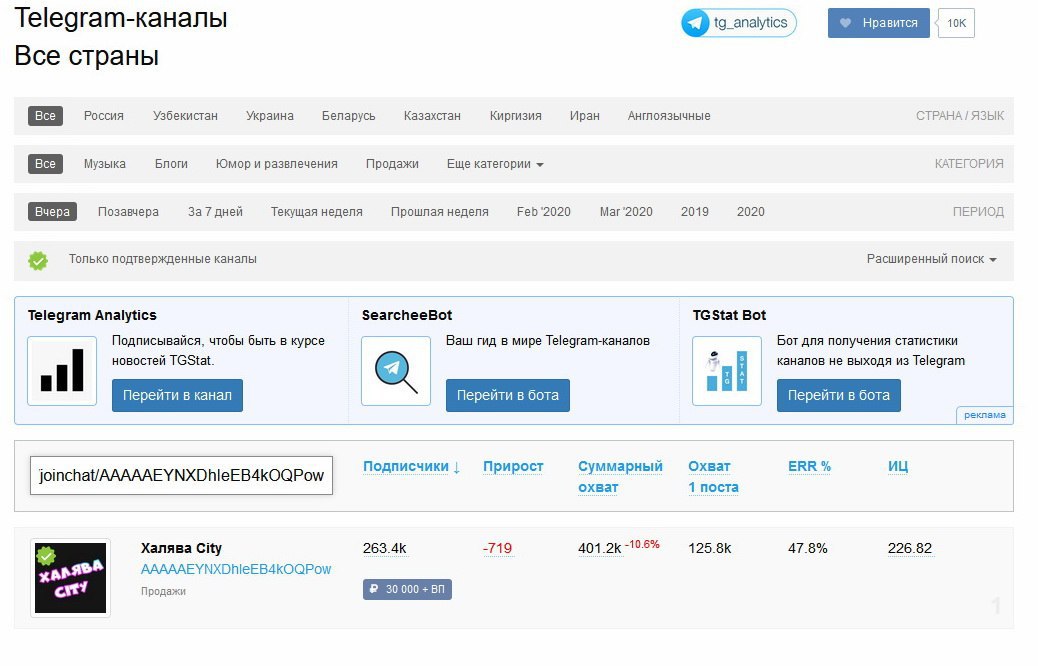Select the За 7 дней period
Screen dimensions: 1038x666
215,212
